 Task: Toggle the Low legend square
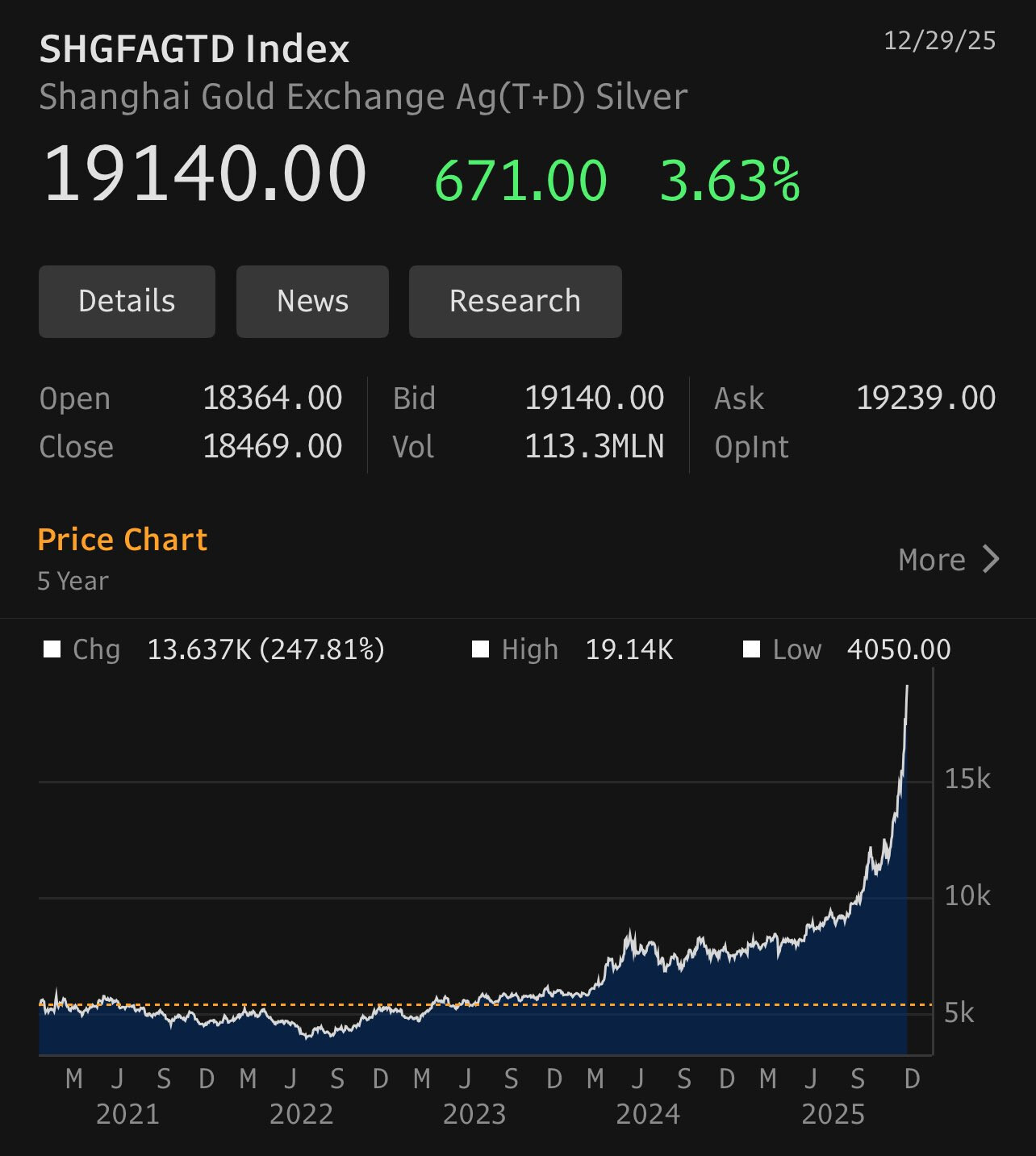click(752, 649)
